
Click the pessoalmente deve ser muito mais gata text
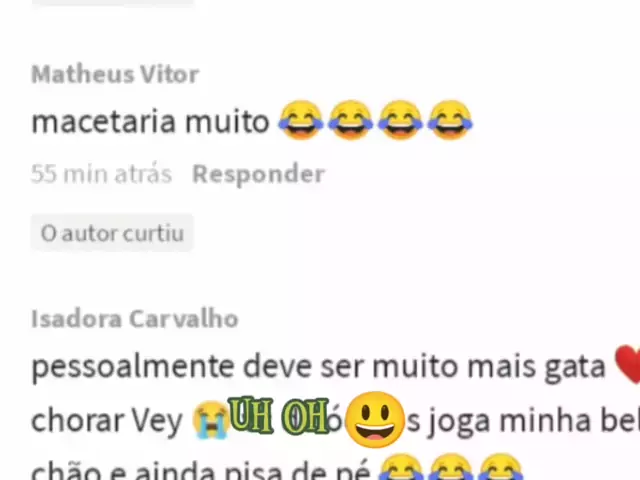point(318,367)
